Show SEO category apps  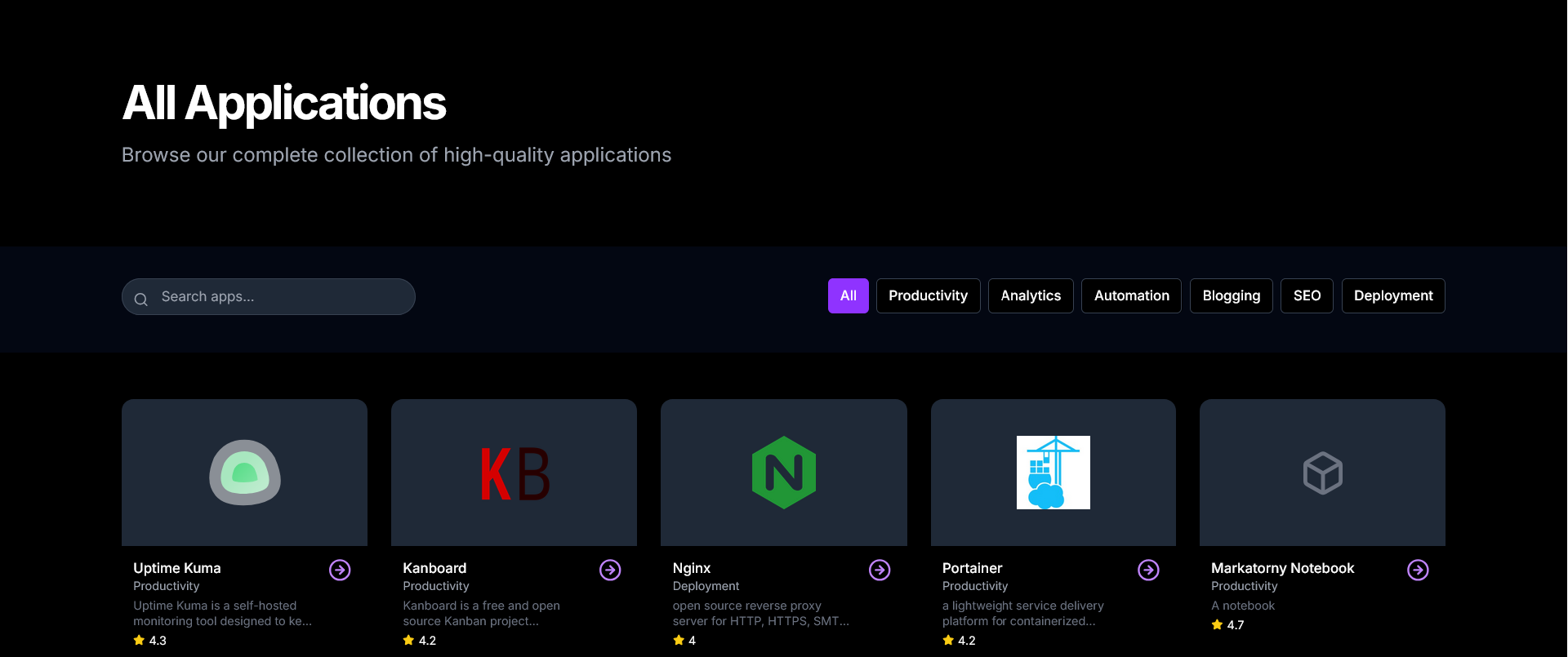click(x=1307, y=295)
